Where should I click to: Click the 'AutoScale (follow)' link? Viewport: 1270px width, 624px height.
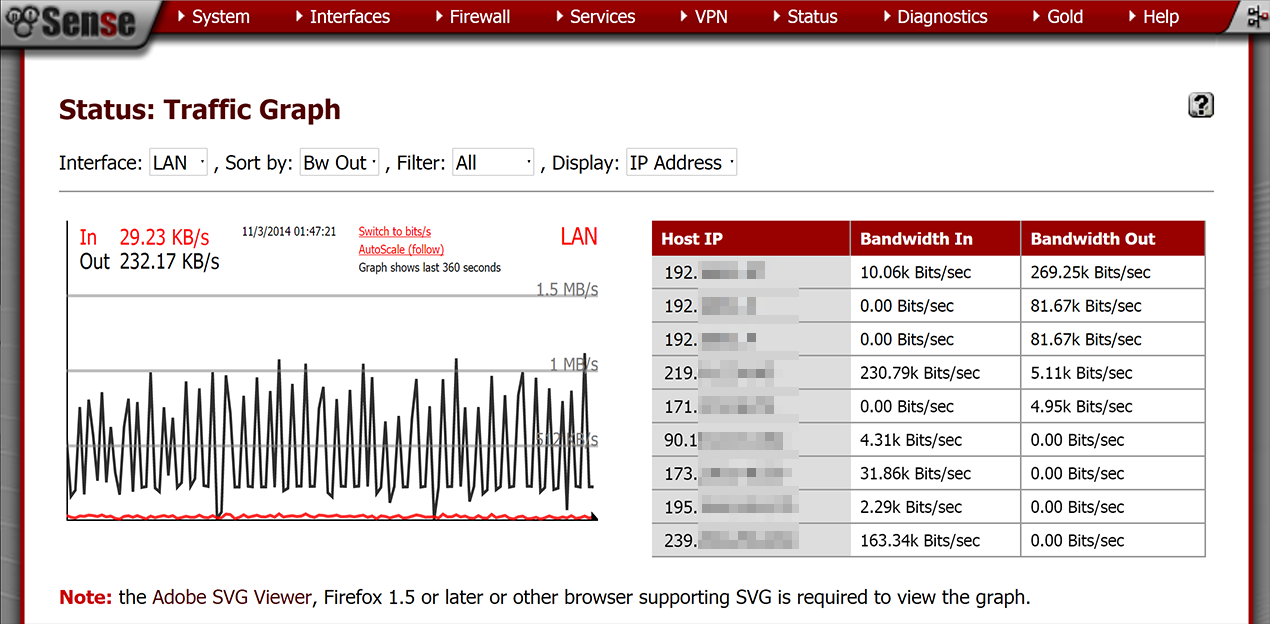click(x=401, y=250)
